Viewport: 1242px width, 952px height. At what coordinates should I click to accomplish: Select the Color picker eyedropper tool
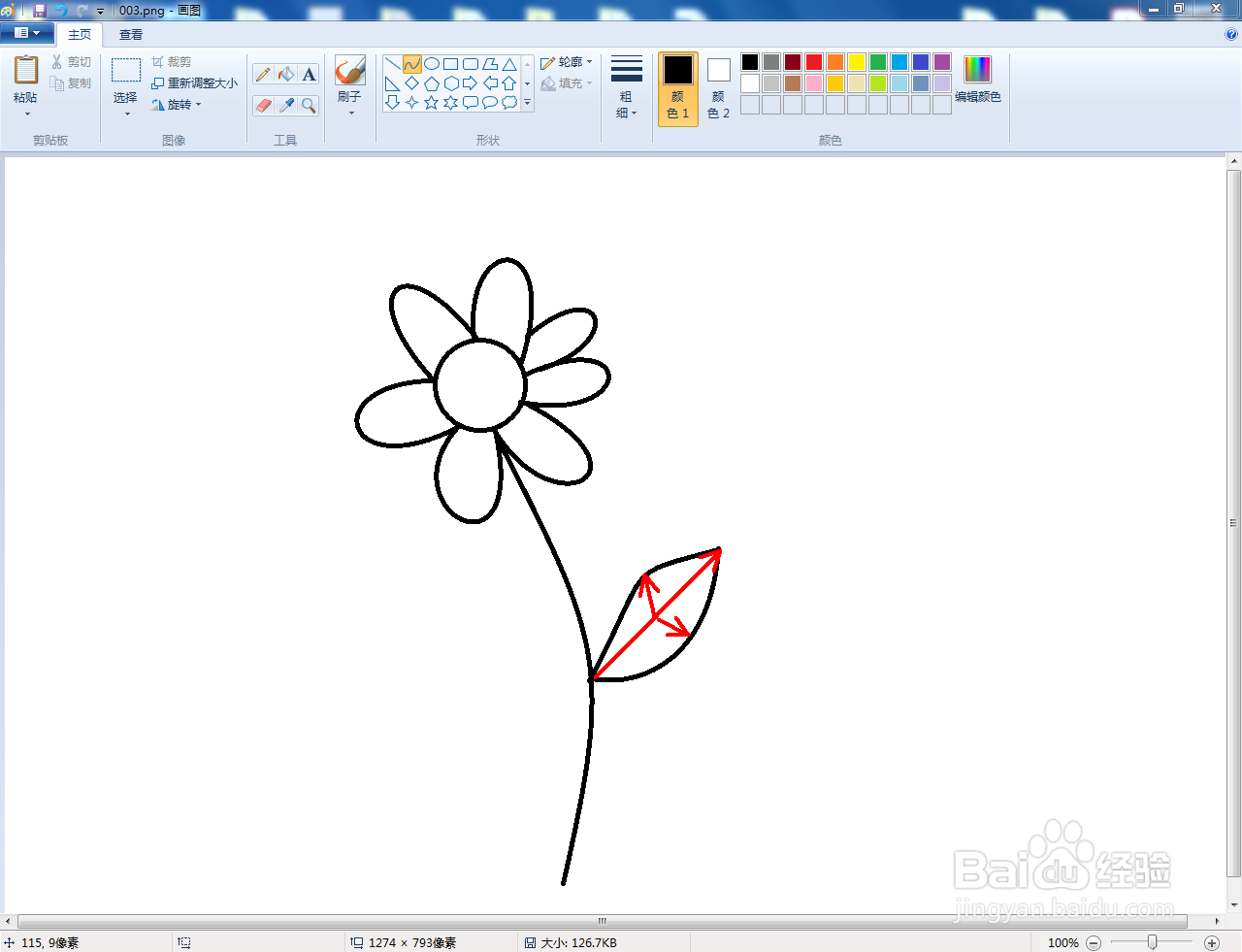pos(286,105)
